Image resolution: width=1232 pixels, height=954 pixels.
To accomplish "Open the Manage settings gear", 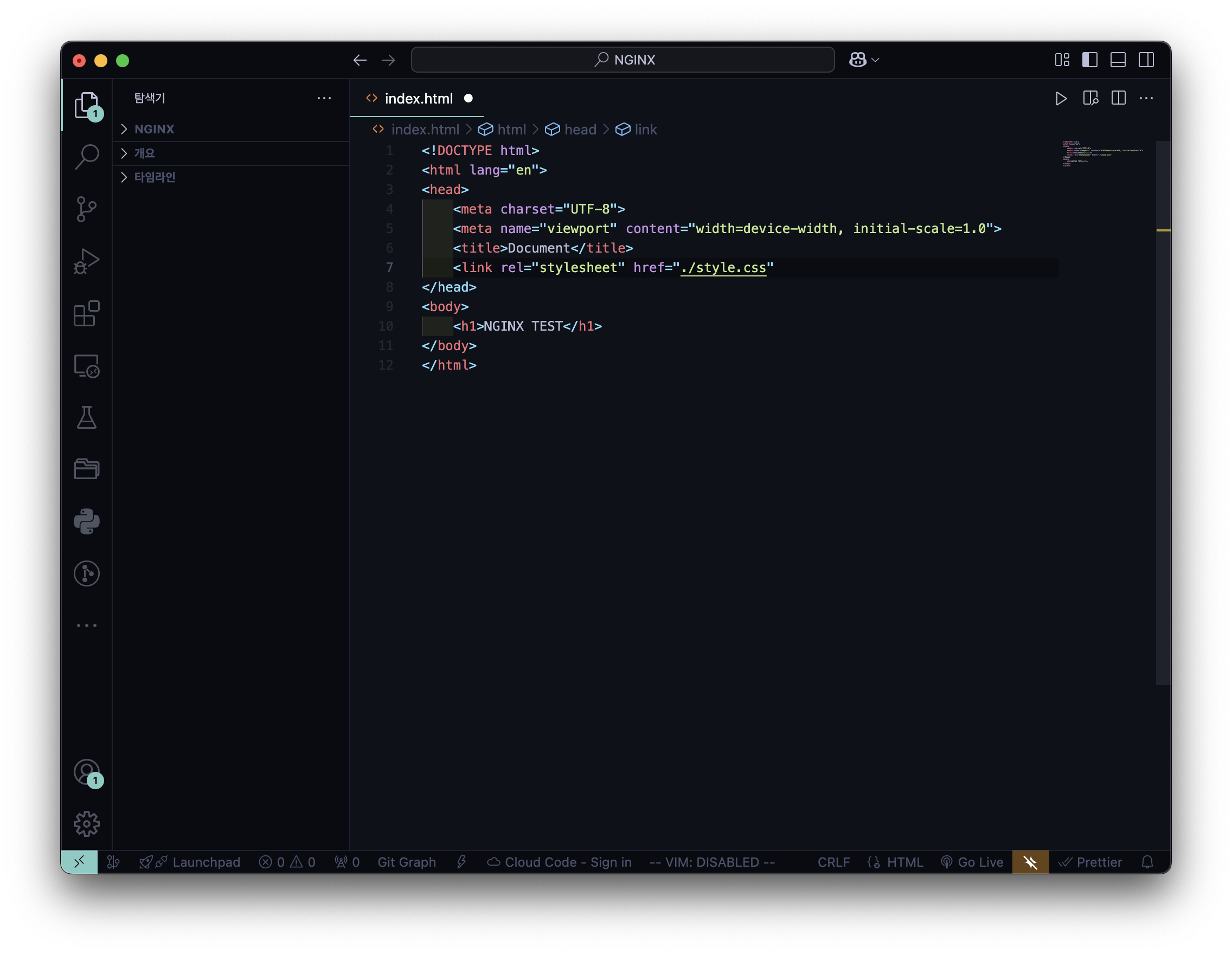I will pyautogui.click(x=86, y=824).
